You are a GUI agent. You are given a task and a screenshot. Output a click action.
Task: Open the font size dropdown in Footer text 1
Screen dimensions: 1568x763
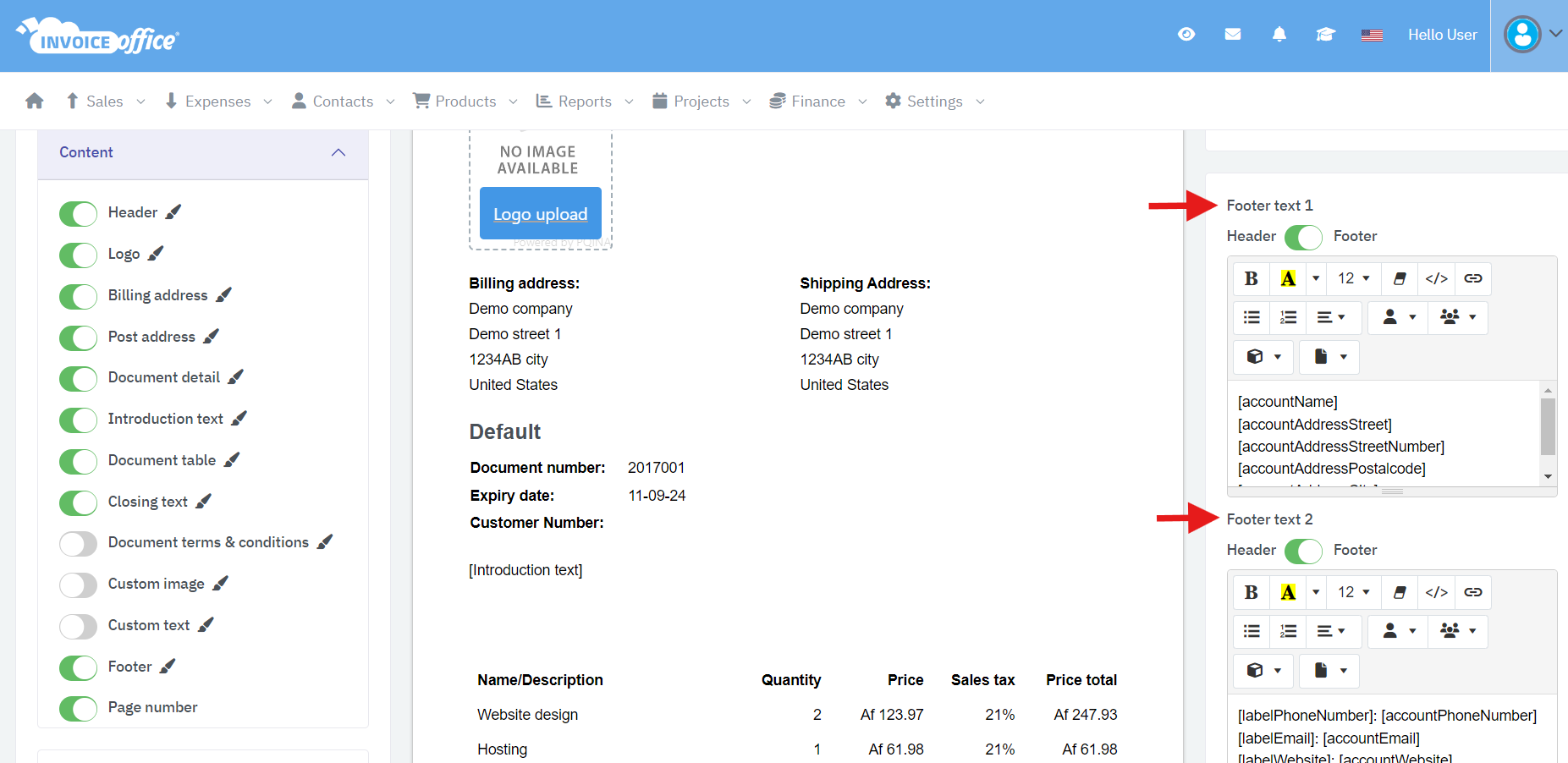(1352, 278)
